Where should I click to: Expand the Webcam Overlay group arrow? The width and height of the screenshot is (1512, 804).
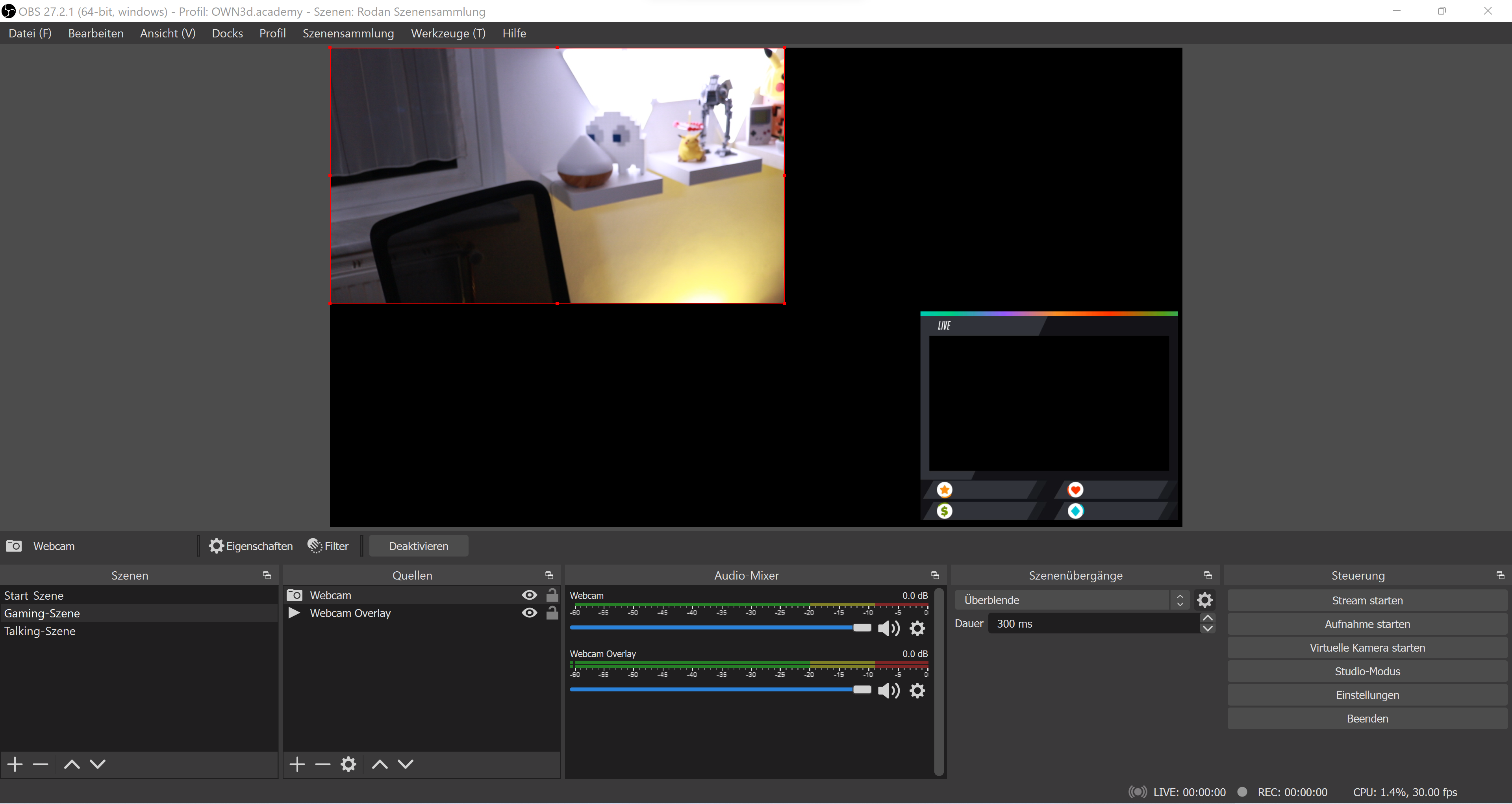[x=295, y=613]
